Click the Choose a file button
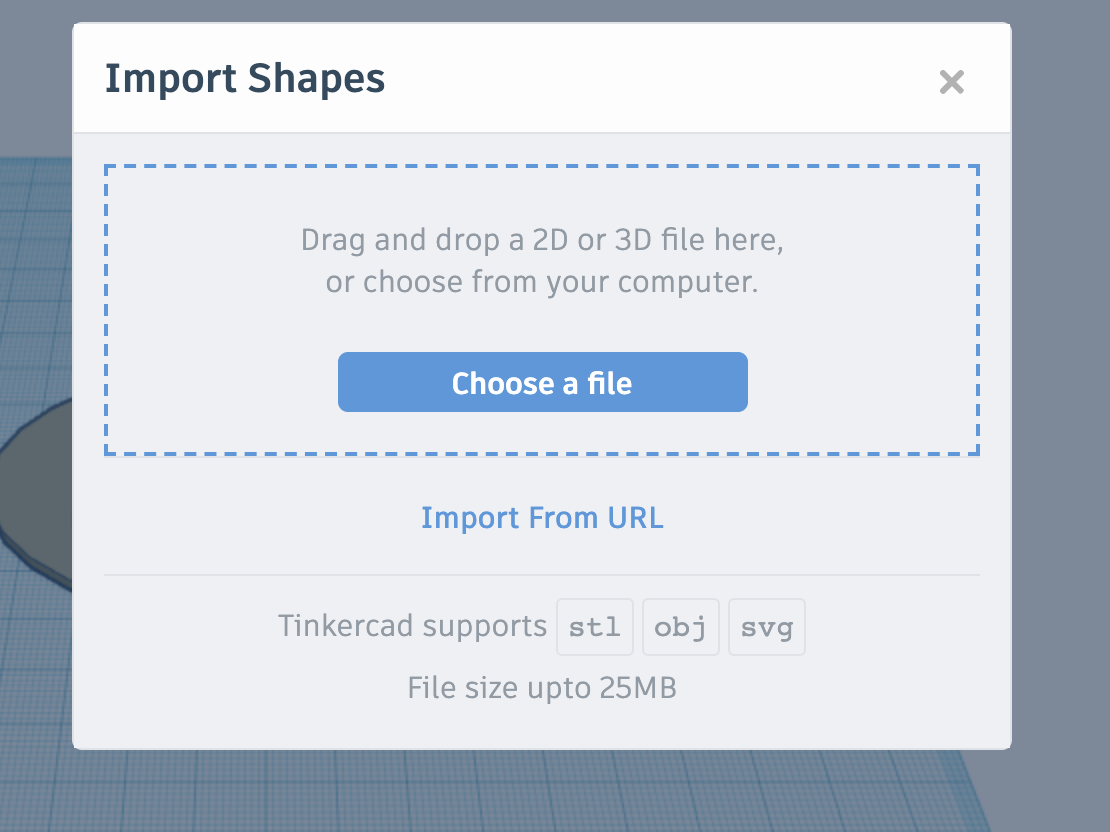 (542, 382)
